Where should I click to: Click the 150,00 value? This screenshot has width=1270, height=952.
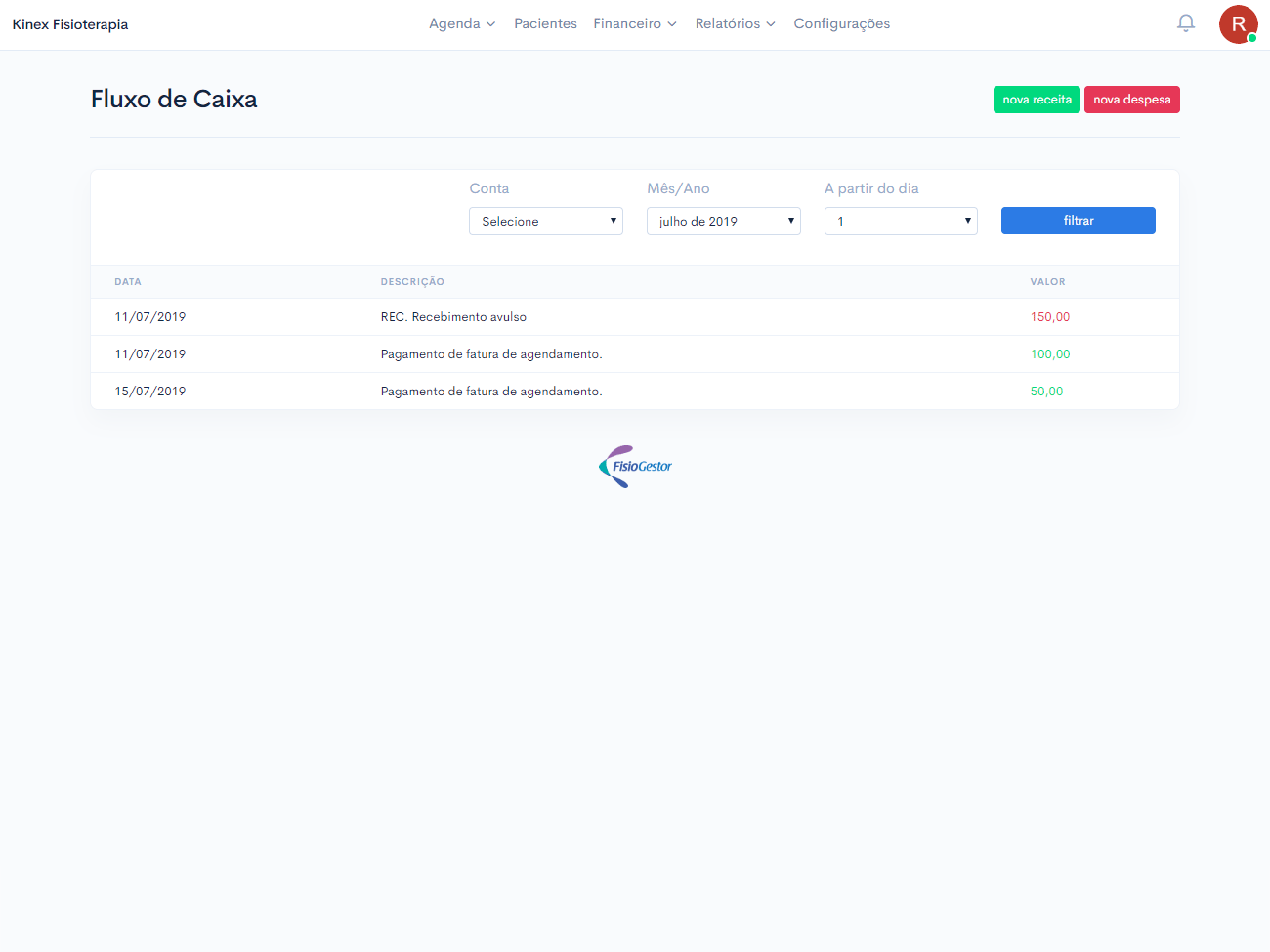click(1050, 317)
